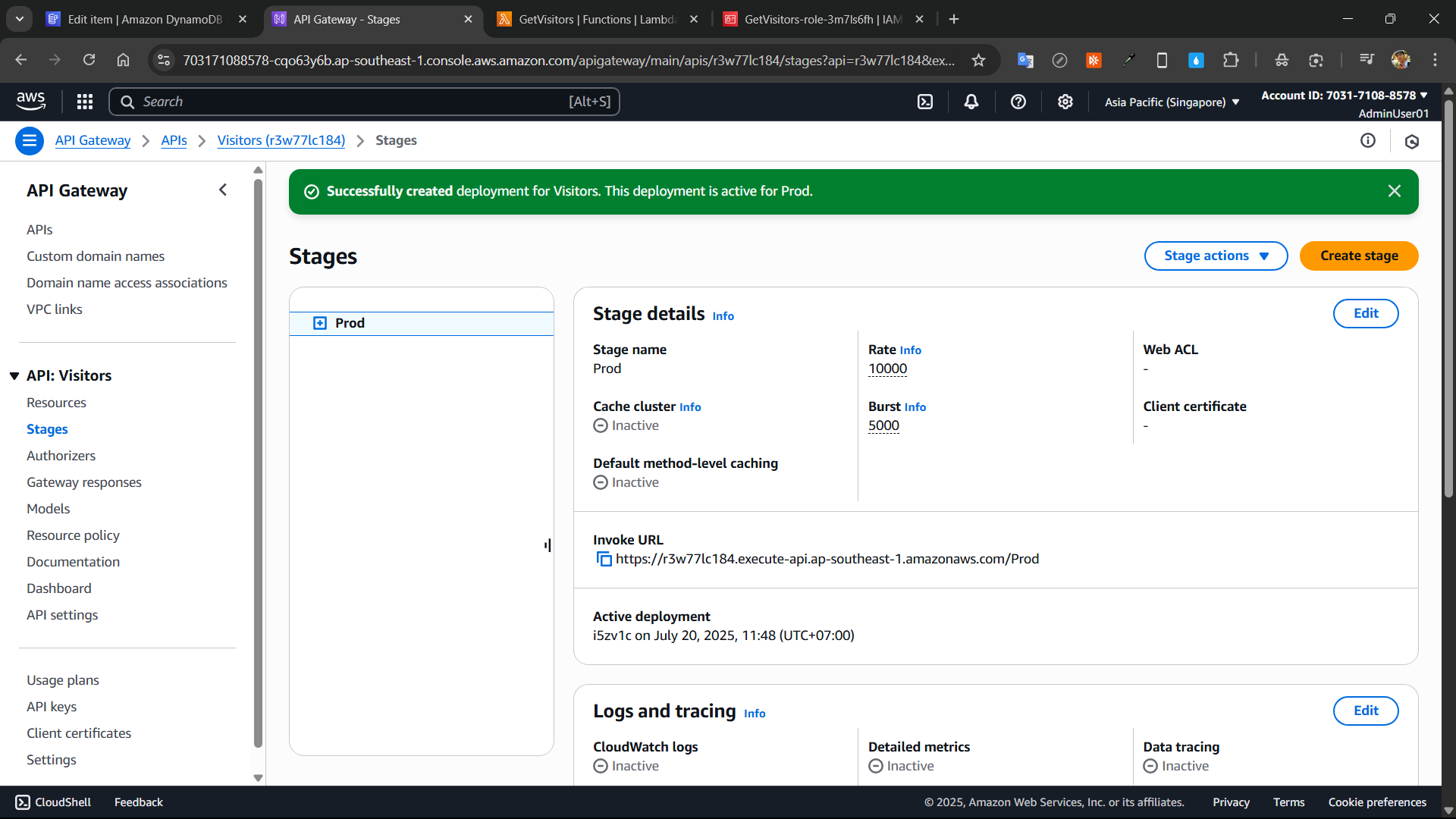Expand the Prod stage tree node
This screenshot has width=1456, height=819.
tap(320, 323)
